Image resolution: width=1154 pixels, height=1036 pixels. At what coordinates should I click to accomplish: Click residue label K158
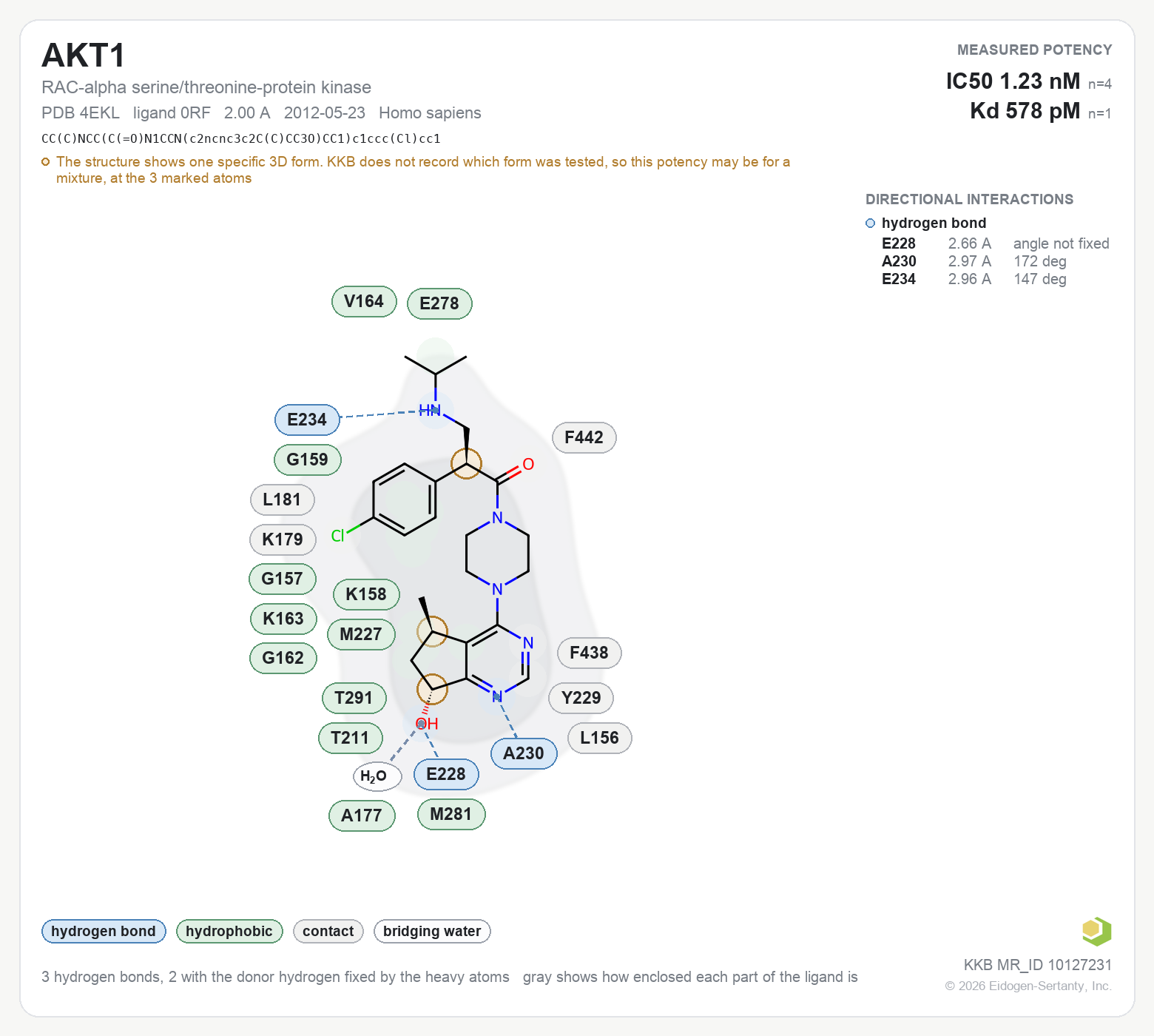366,594
